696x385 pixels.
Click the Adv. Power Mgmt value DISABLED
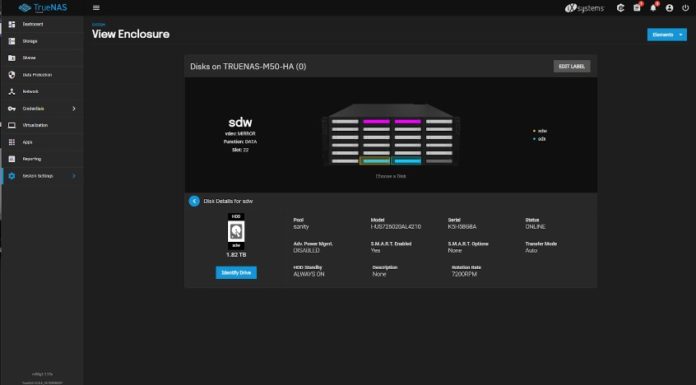coord(306,250)
